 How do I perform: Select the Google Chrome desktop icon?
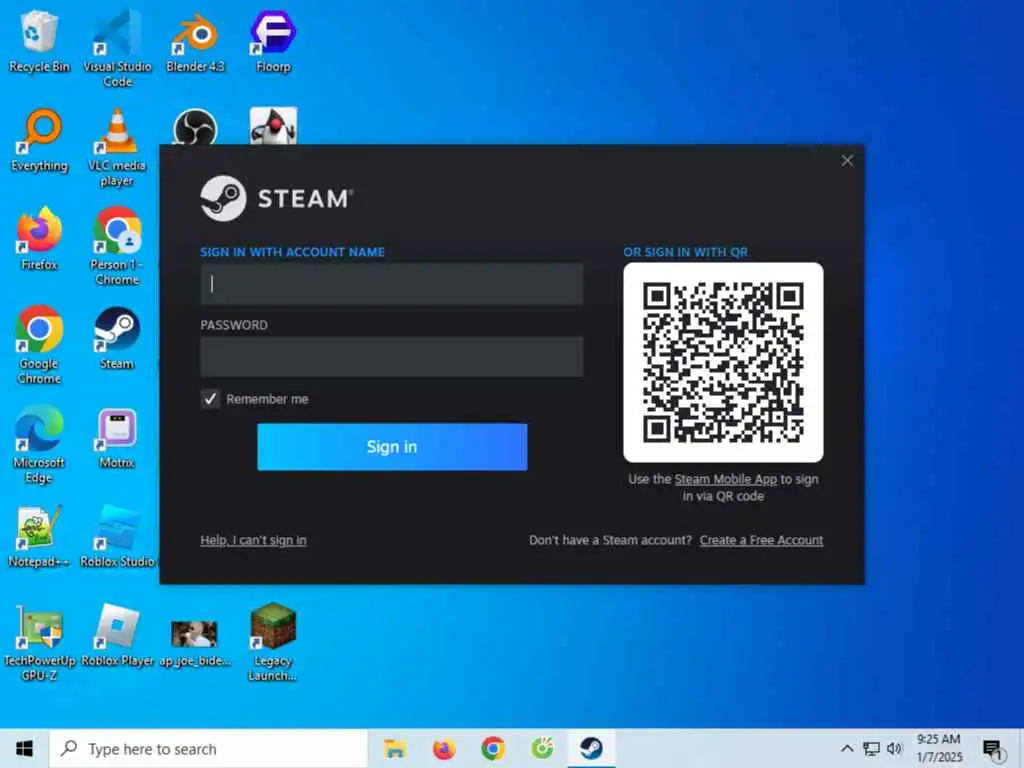click(39, 345)
